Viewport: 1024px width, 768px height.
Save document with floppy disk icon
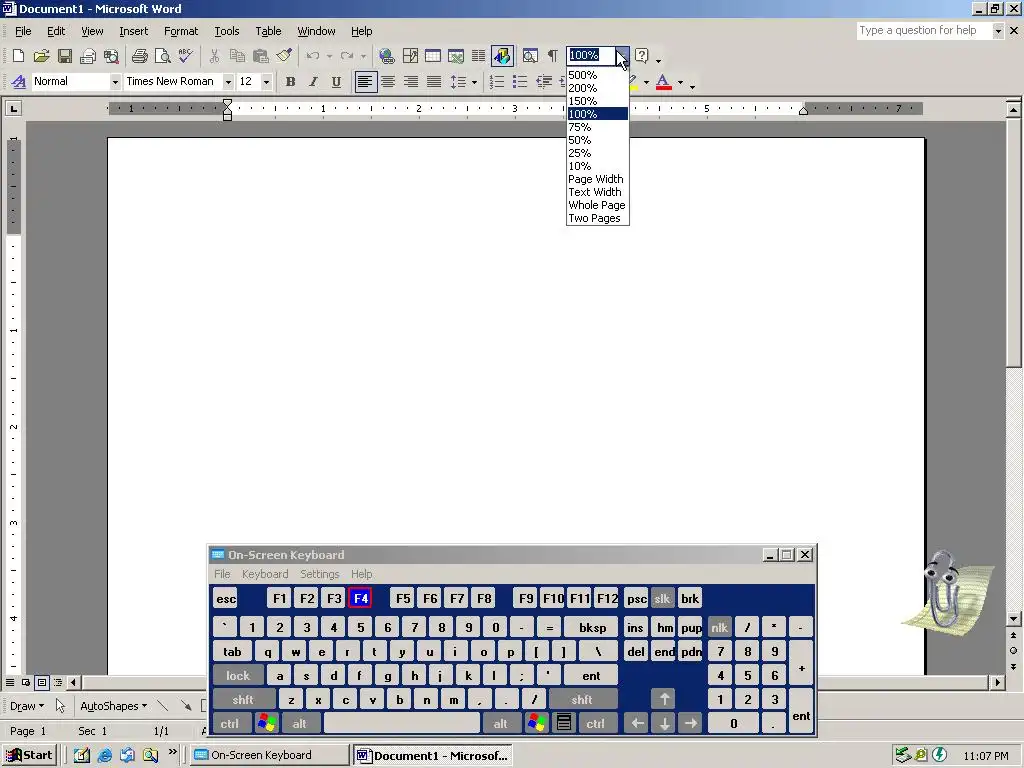pos(65,56)
